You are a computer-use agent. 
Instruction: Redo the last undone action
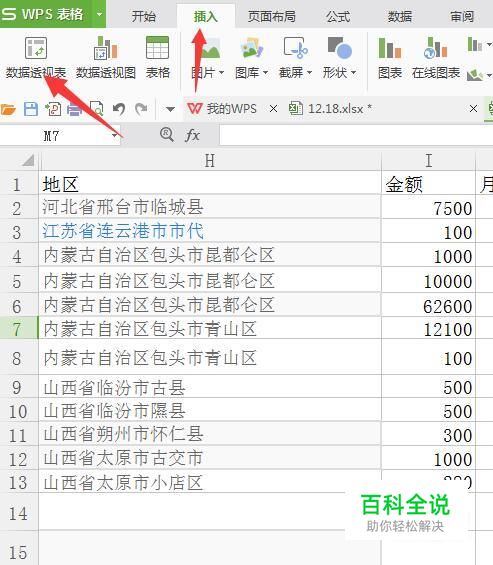141,109
